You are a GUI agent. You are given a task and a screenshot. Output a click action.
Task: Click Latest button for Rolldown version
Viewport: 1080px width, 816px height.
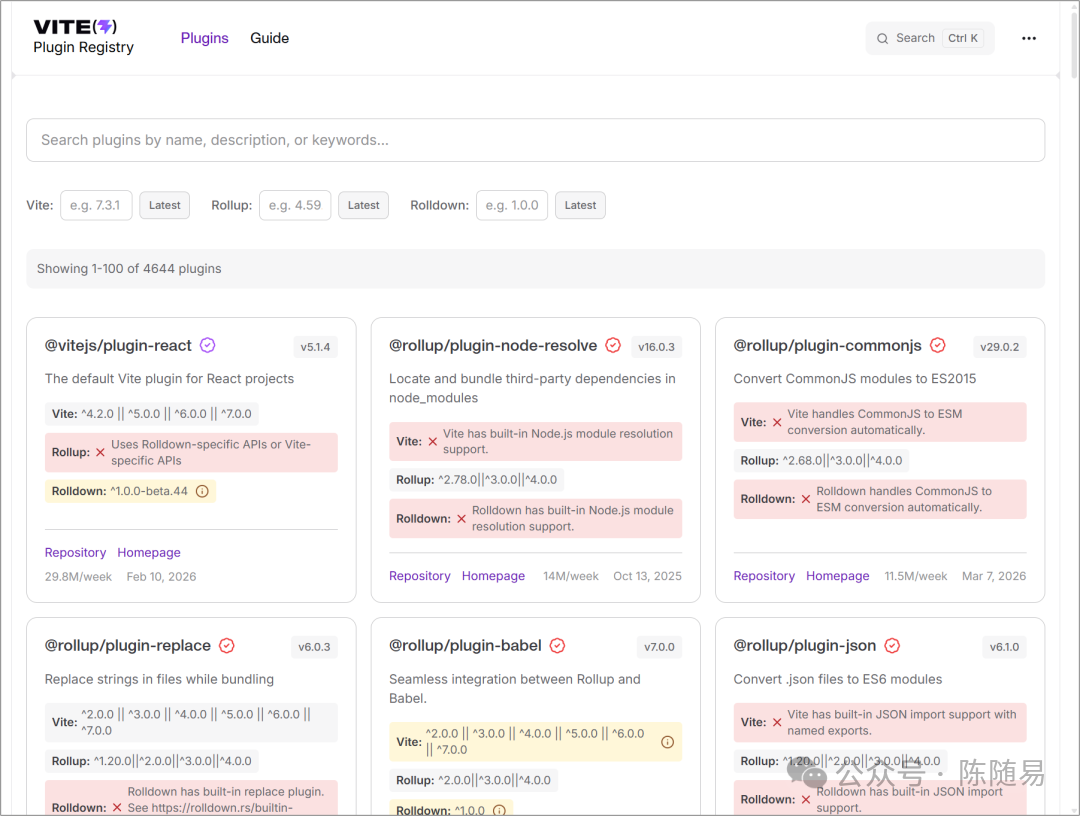coord(581,205)
